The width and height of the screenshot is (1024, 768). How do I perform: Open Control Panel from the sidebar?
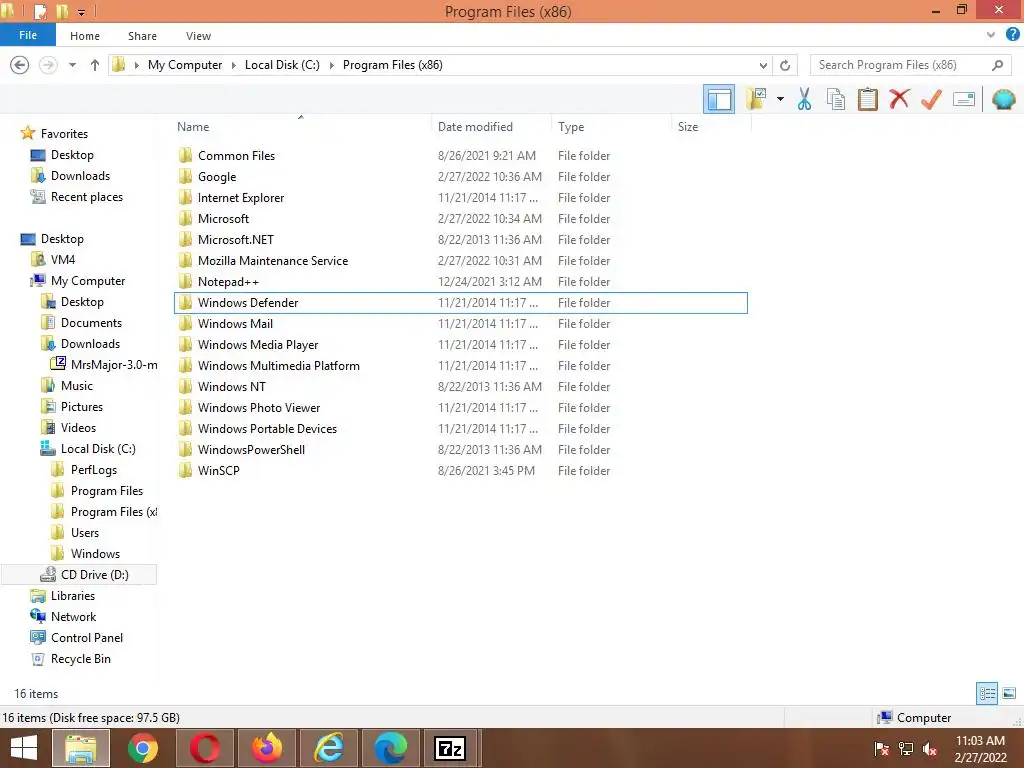coord(86,637)
